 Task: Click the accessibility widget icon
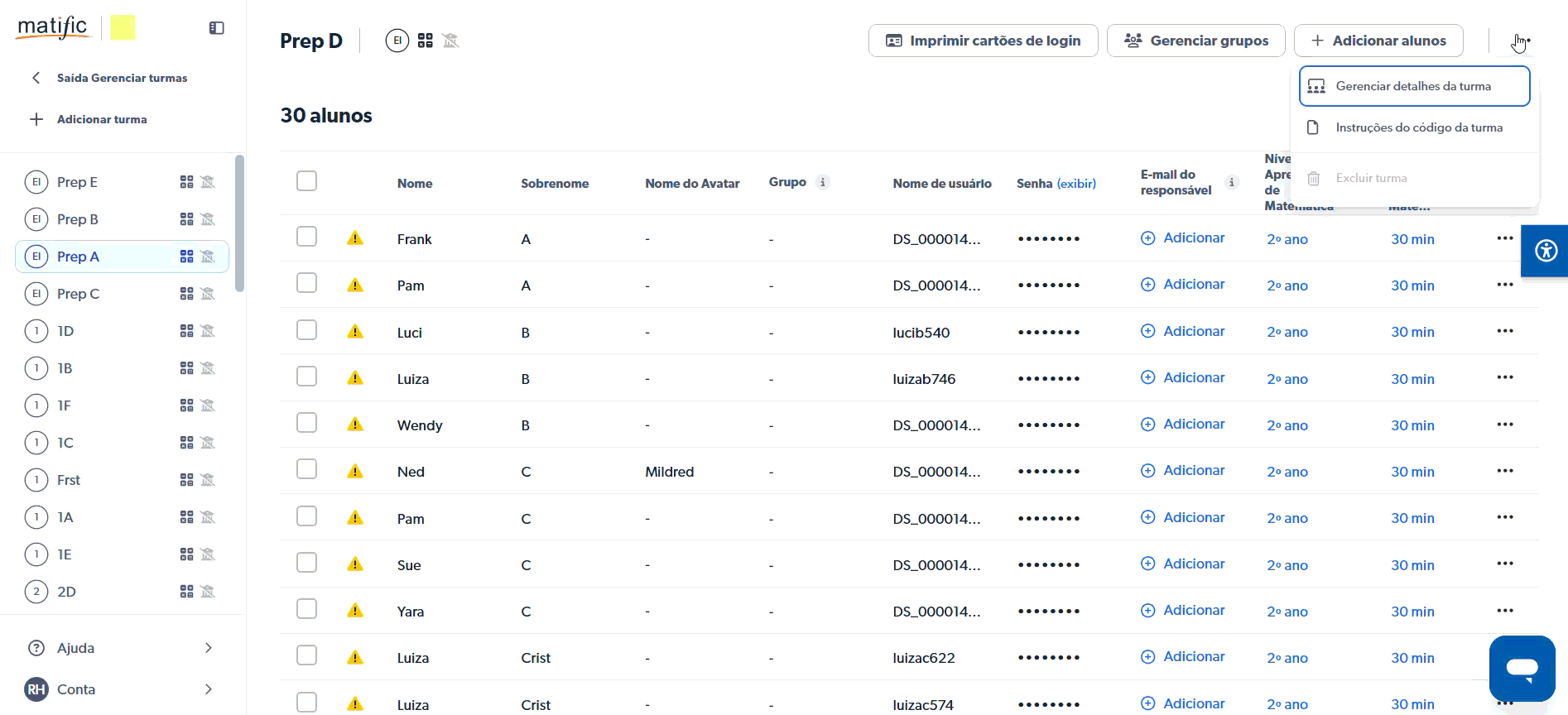coord(1546,251)
